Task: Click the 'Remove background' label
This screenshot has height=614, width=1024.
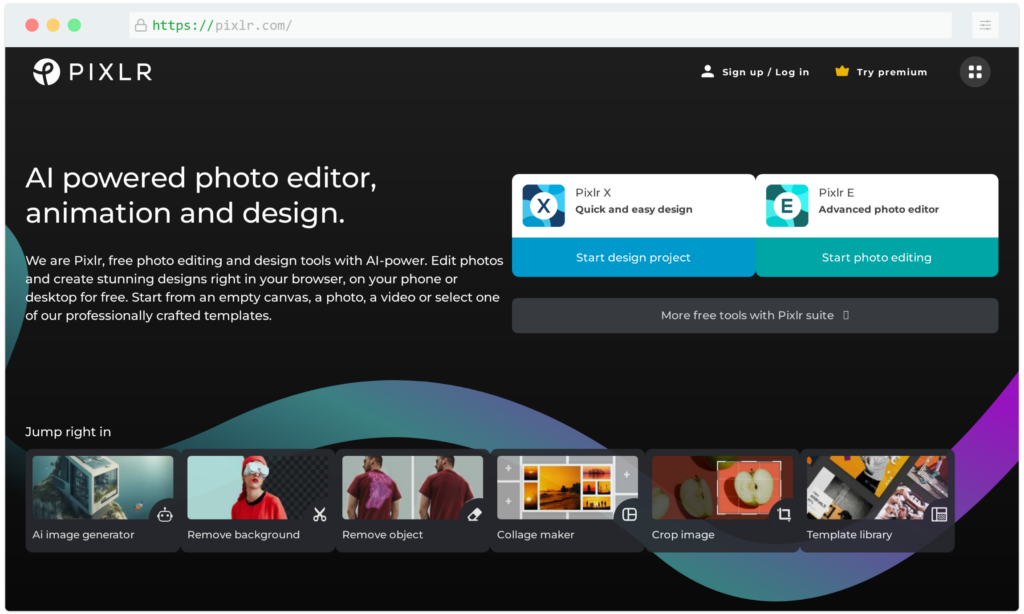Action: pyautogui.click(x=243, y=534)
